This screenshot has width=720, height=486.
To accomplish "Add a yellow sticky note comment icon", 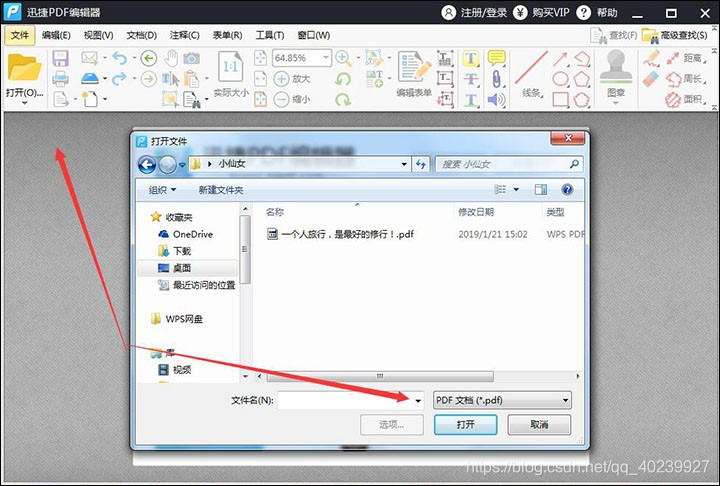I will [496, 58].
